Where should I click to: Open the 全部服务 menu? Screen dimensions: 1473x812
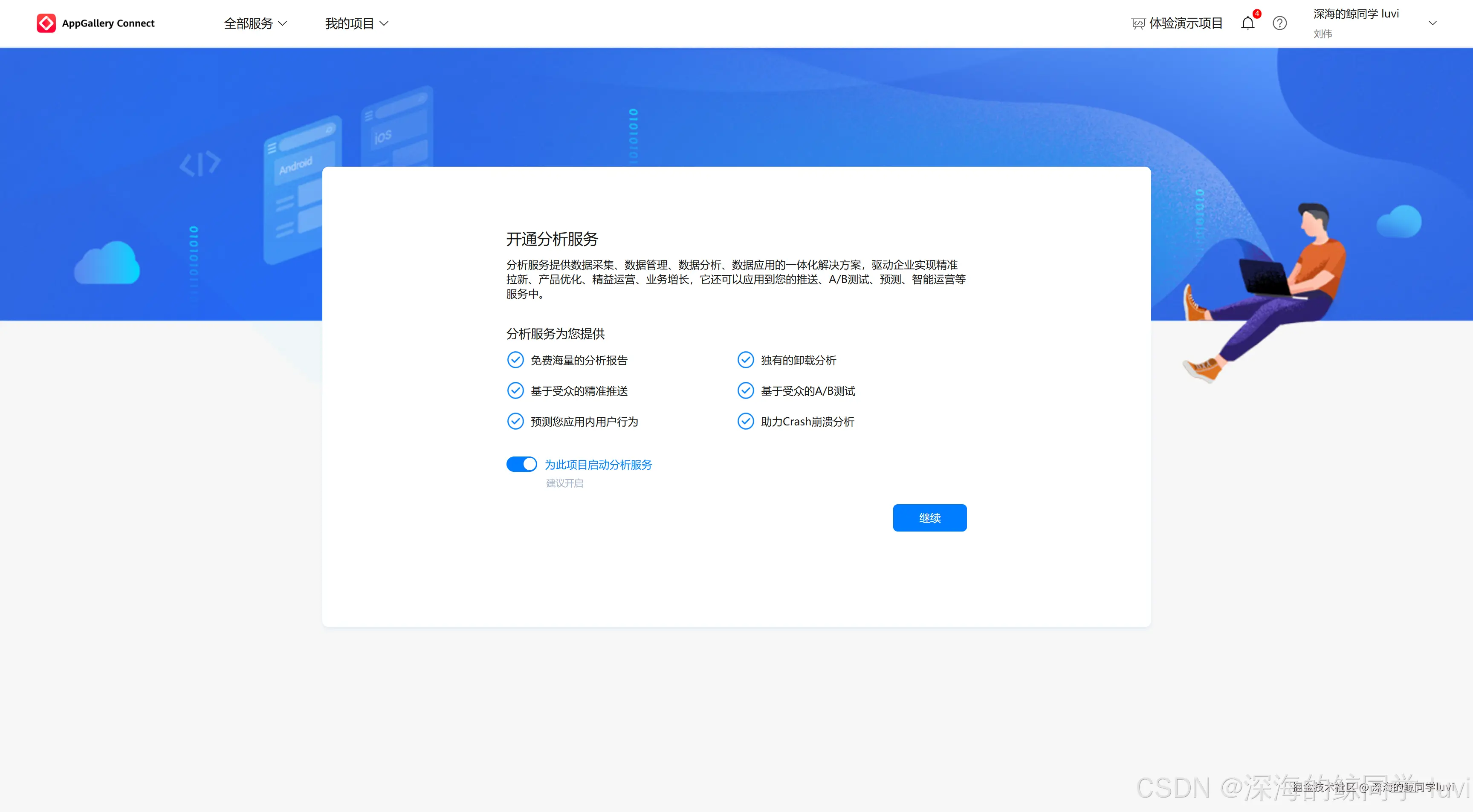click(248, 23)
